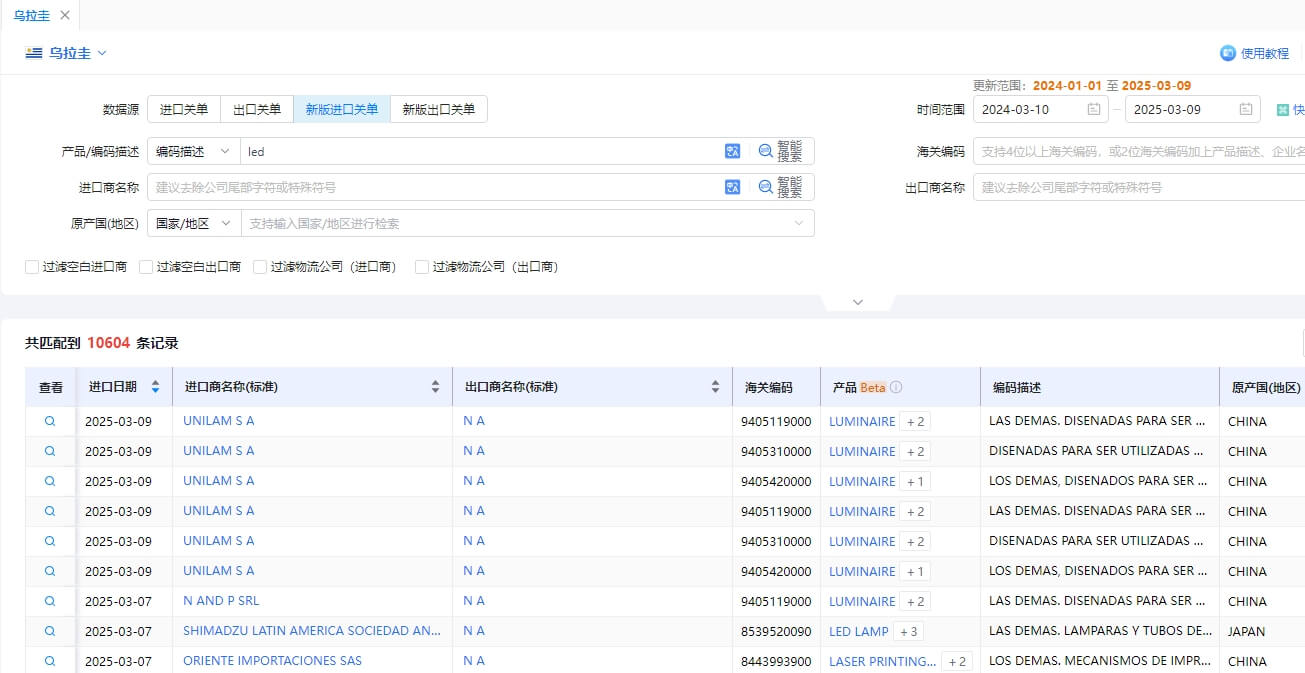Open the 国家/地区 origin type dropdown
This screenshot has height=673, width=1305.
point(193,223)
